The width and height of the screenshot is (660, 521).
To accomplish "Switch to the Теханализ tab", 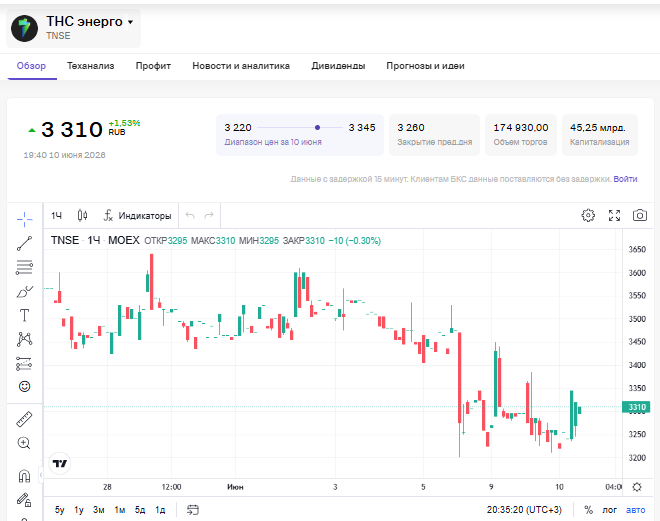I will 90,66.
